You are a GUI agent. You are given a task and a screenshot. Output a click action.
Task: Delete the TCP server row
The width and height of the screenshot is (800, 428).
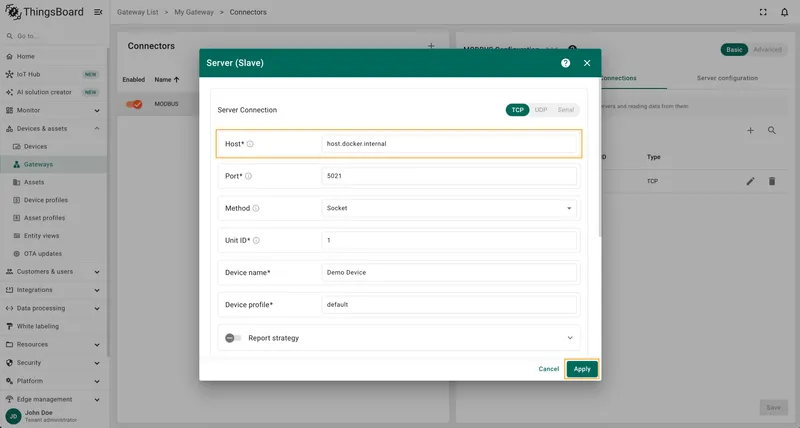click(772, 181)
